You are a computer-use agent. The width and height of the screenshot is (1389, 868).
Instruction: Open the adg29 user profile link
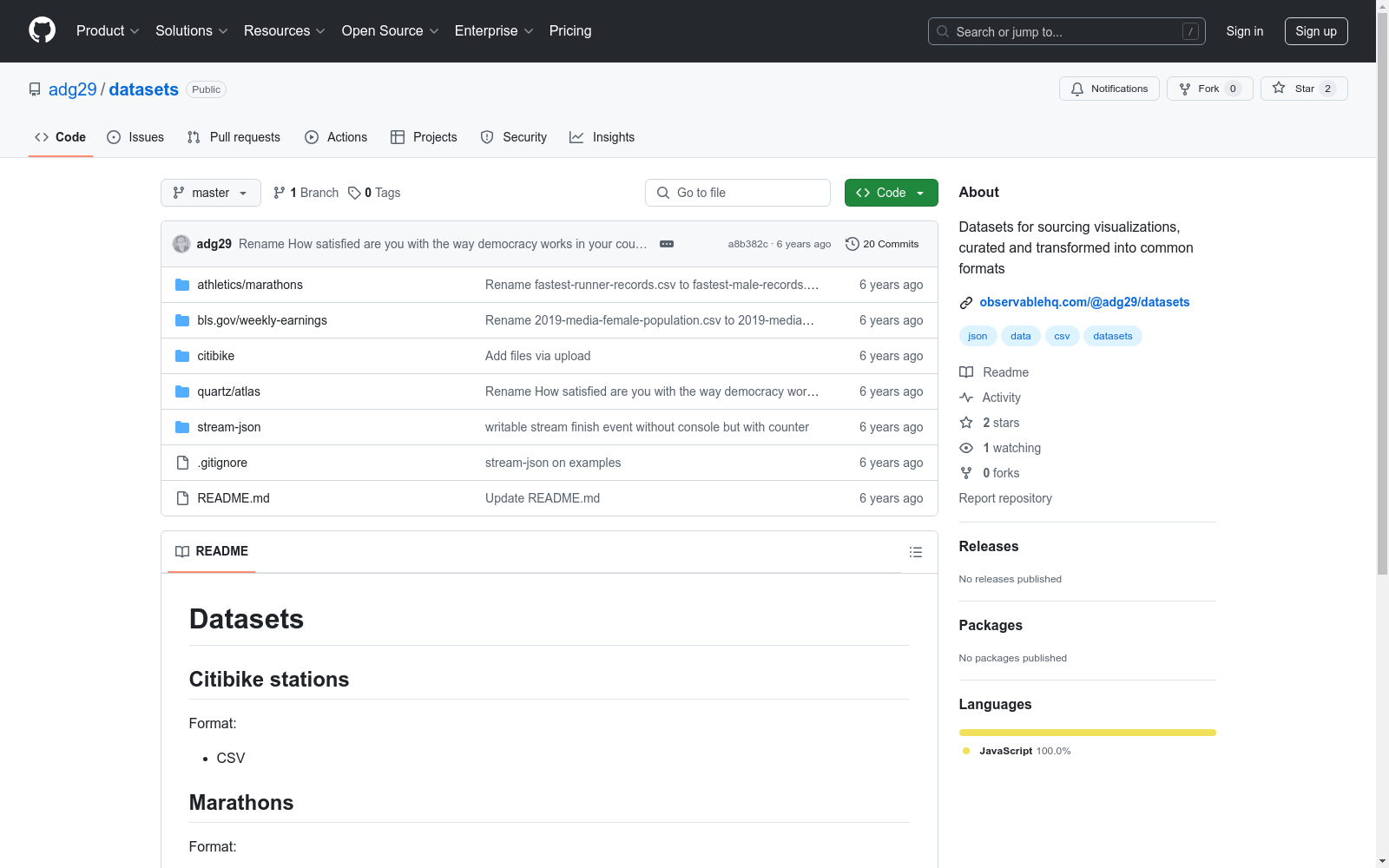click(73, 89)
